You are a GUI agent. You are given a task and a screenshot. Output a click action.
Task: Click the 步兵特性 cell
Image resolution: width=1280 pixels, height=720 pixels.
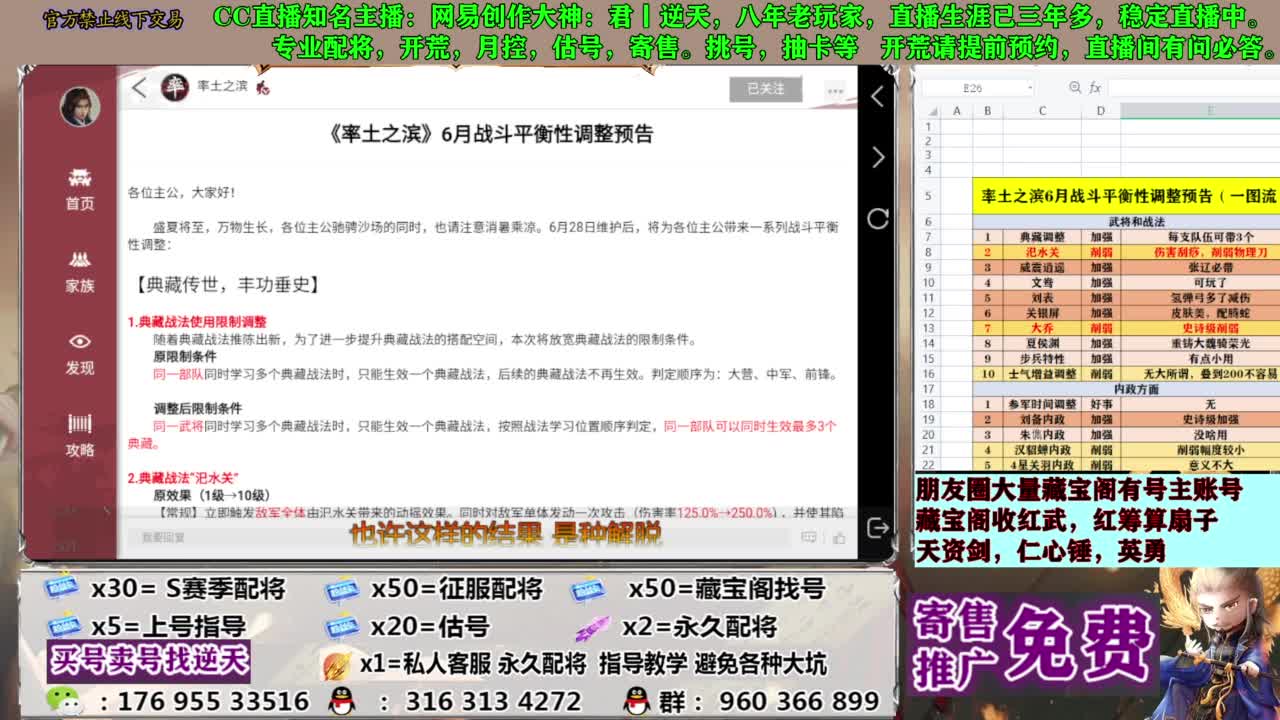coord(1042,358)
